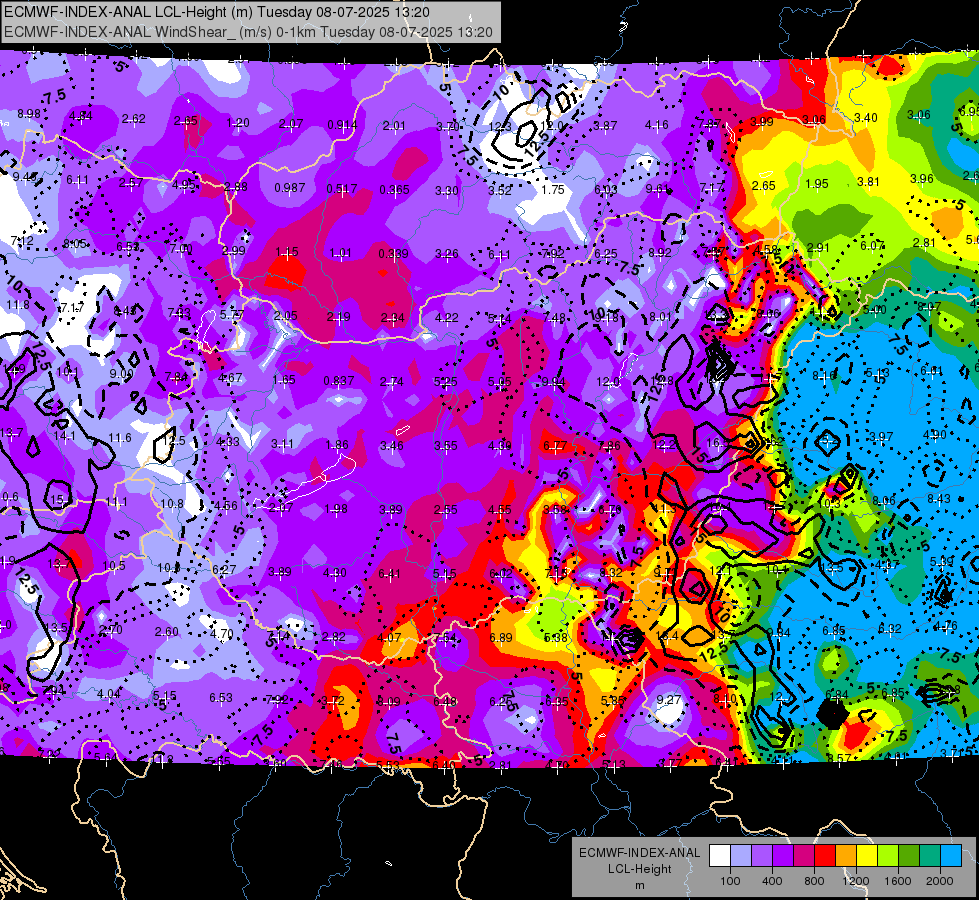Click the ECMWF-INDEX-ANAL text in legend
The width and height of the screenshot is (979, 900).
point(639,853)
